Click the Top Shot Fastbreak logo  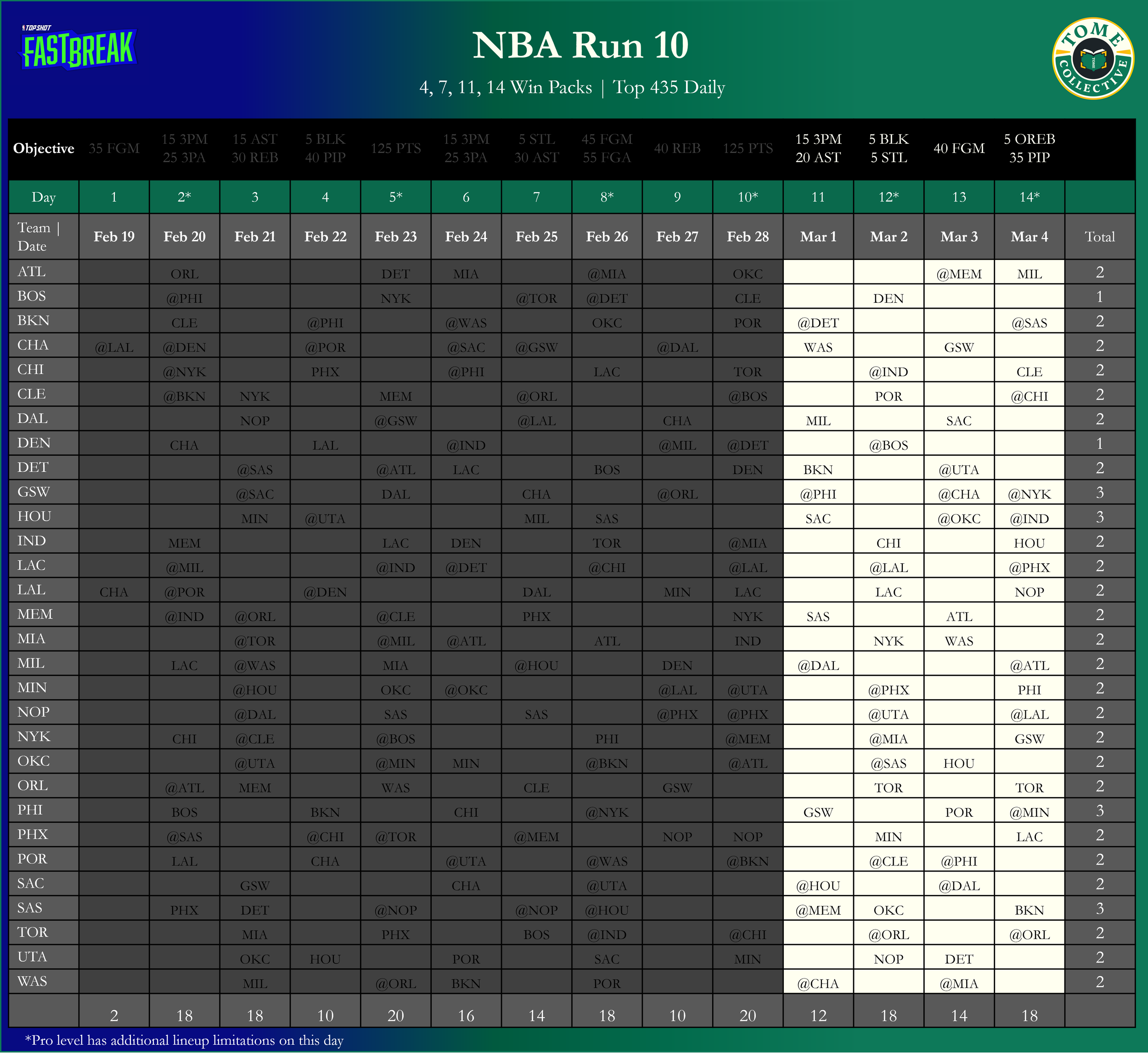79,48
